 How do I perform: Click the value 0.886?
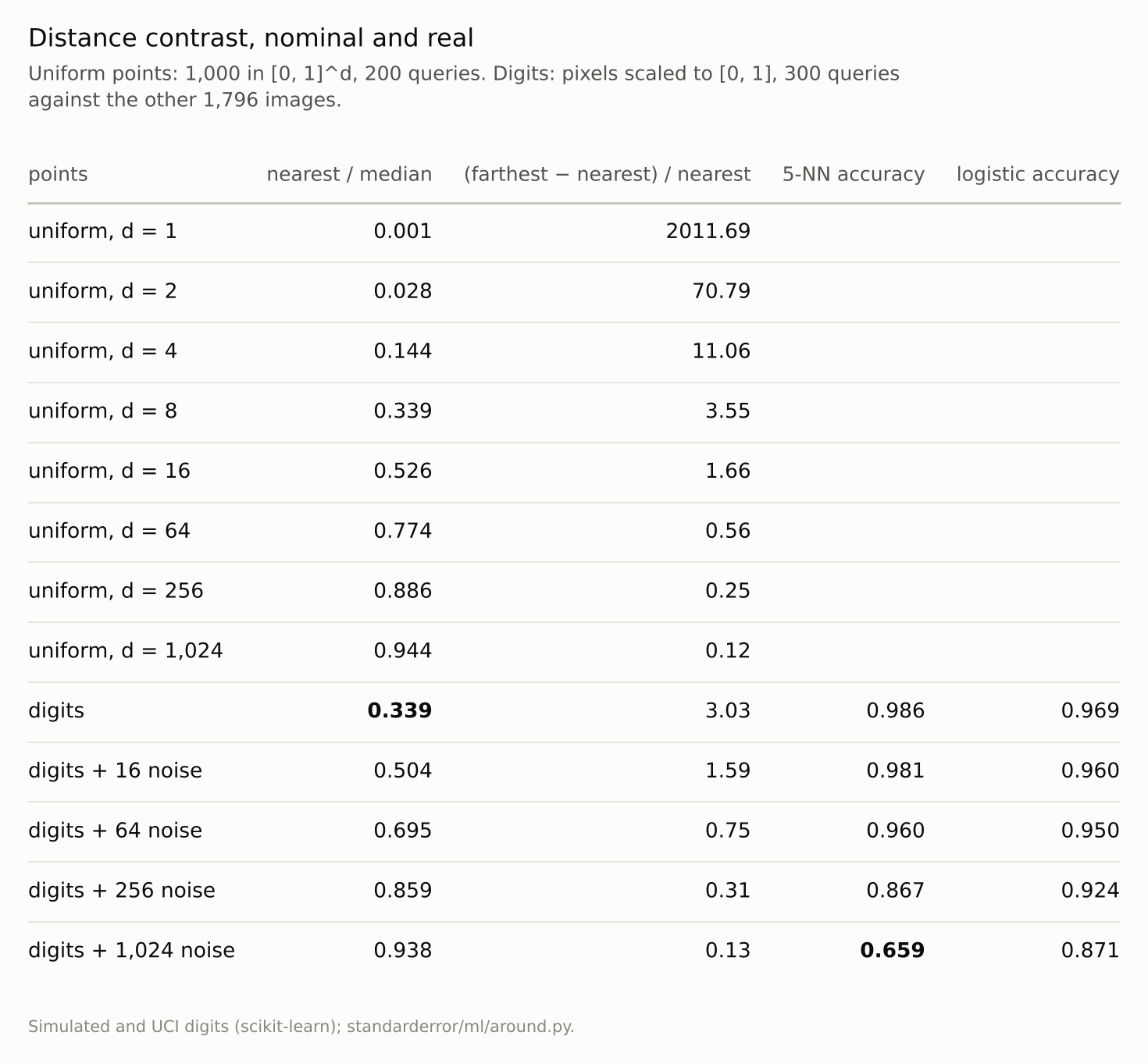(403, 591)
